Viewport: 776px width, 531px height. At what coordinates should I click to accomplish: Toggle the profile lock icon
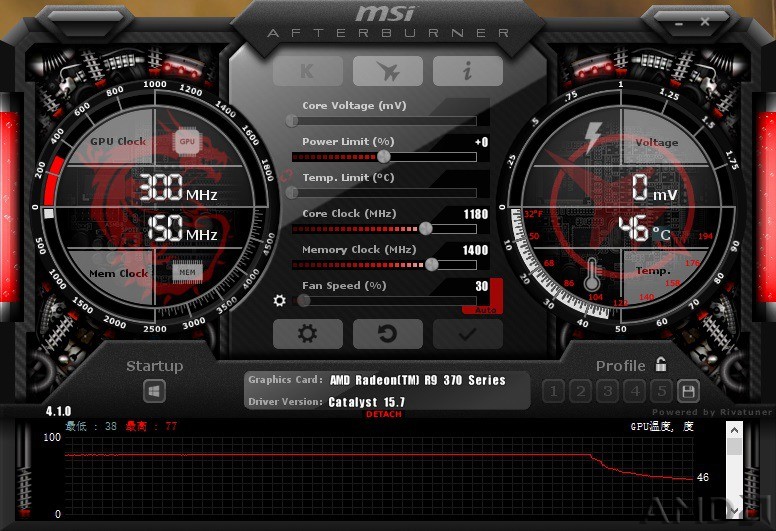[661, 364]
